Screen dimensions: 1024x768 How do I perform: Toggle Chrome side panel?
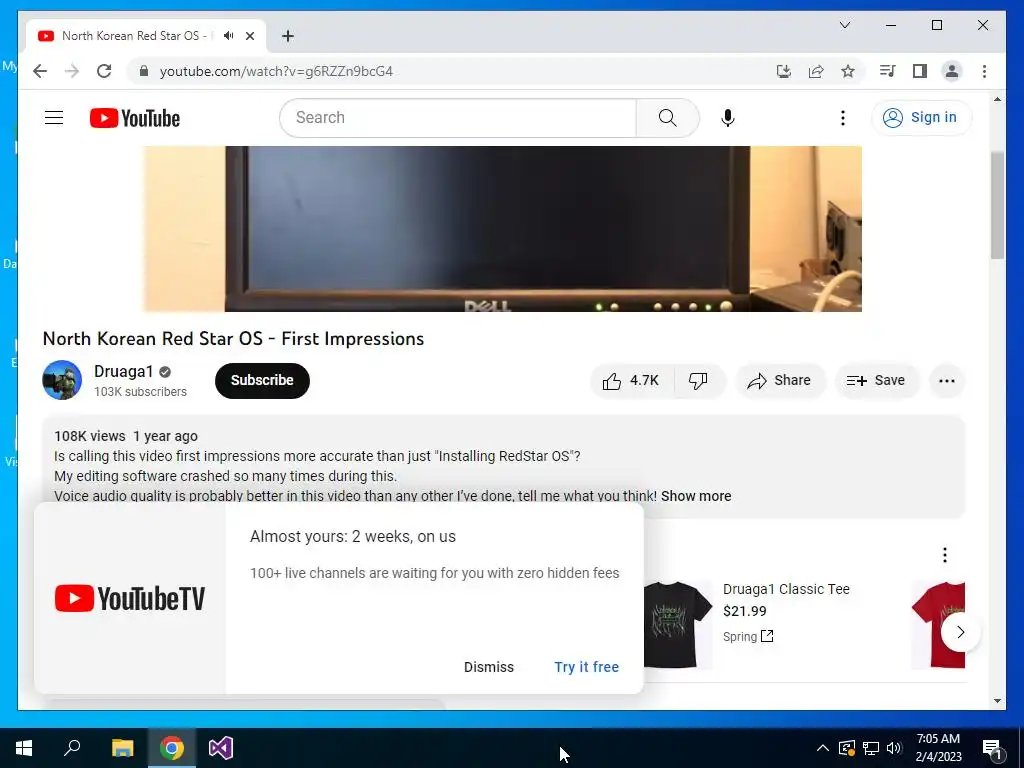920,71
